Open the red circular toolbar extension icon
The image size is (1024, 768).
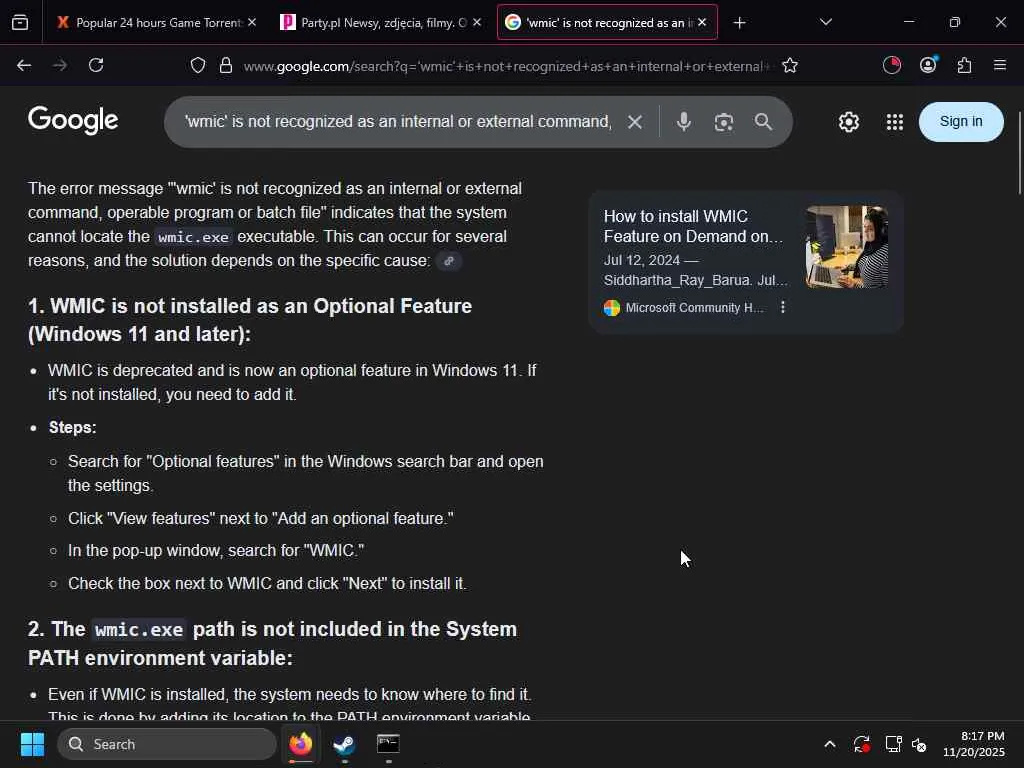coord(891,65)
